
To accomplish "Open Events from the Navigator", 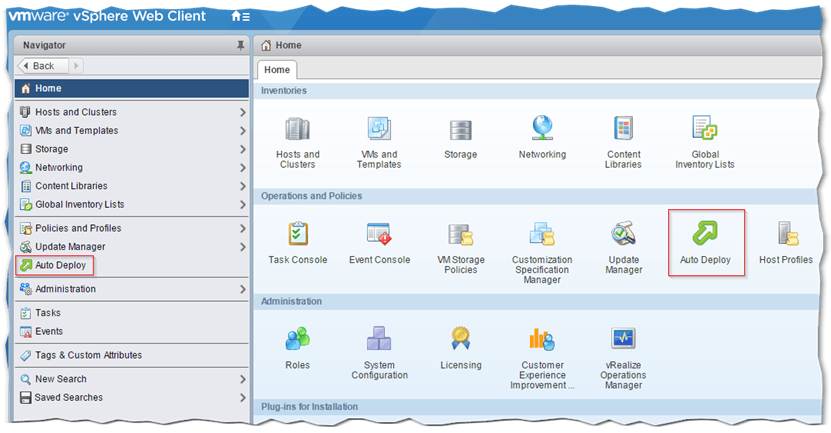I will click(131, 331).
